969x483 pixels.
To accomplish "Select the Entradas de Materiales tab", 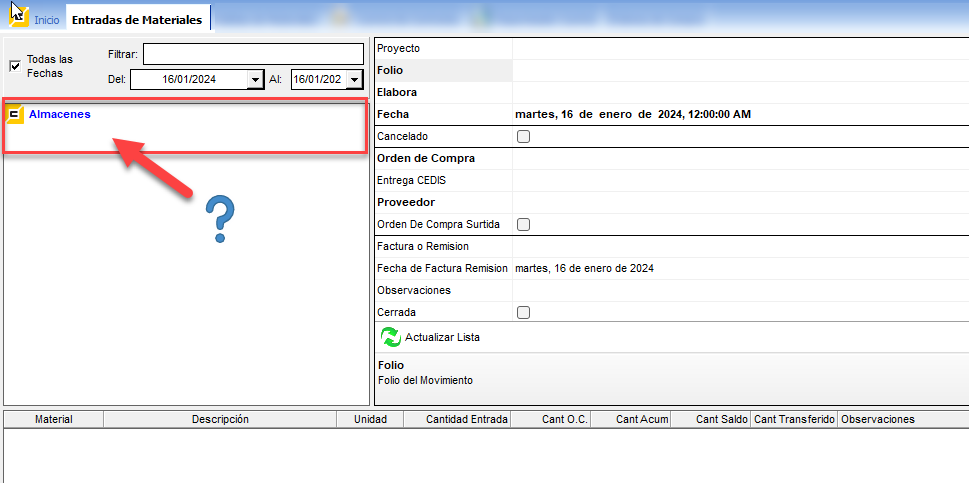I will pyautogui.click(x=137, y=20).
